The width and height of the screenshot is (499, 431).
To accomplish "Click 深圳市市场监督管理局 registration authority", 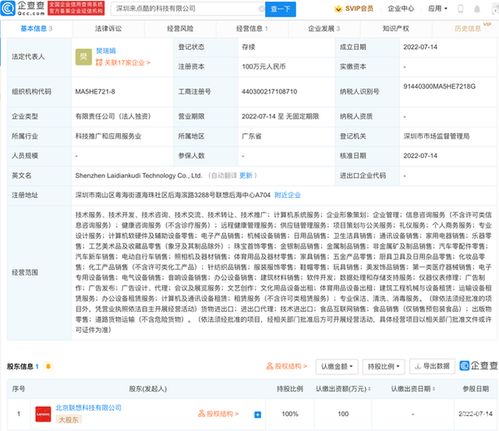I will coord(436,136).
